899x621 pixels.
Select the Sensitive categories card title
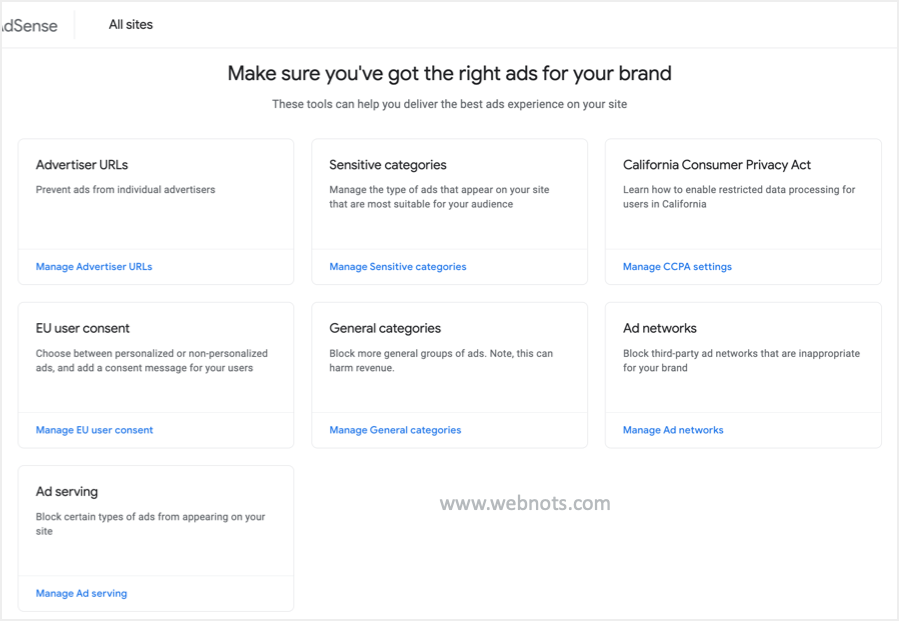coord(388,165)
